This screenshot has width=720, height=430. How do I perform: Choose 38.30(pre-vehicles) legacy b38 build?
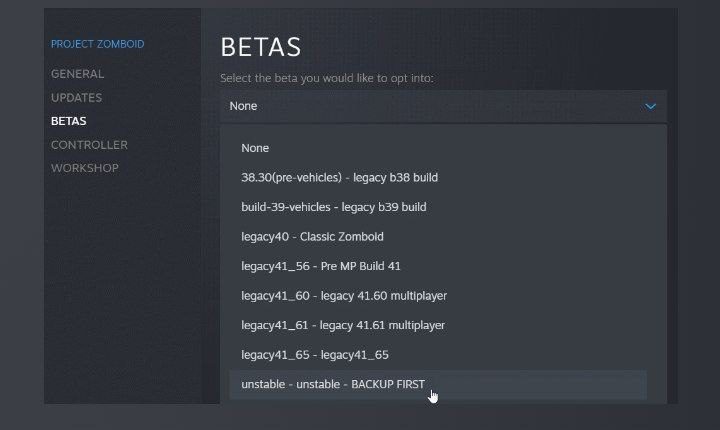pyautogui.click(x=339, y=178)
